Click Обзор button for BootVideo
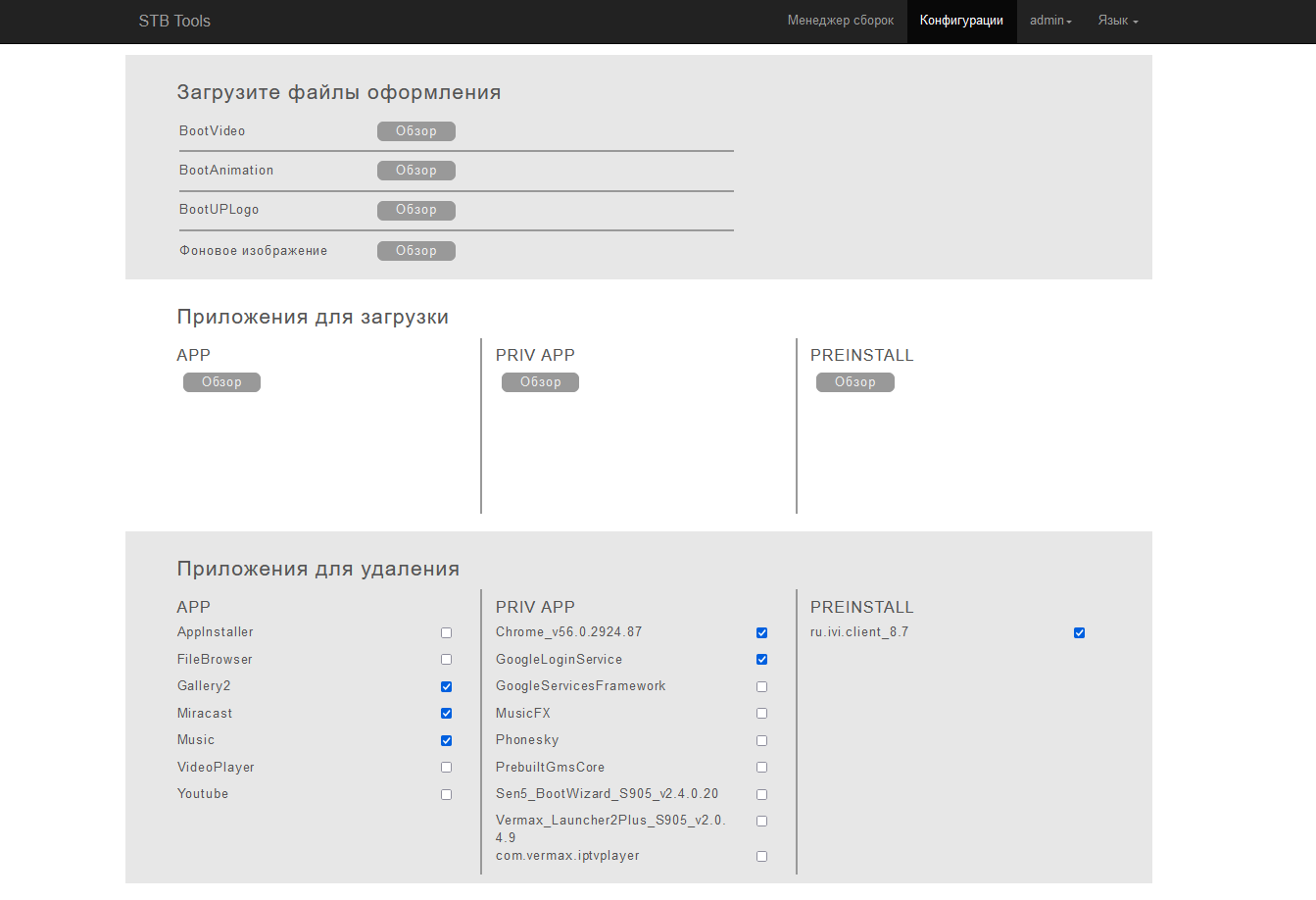This screenshot has width=1316, height=900. point(416,131)
